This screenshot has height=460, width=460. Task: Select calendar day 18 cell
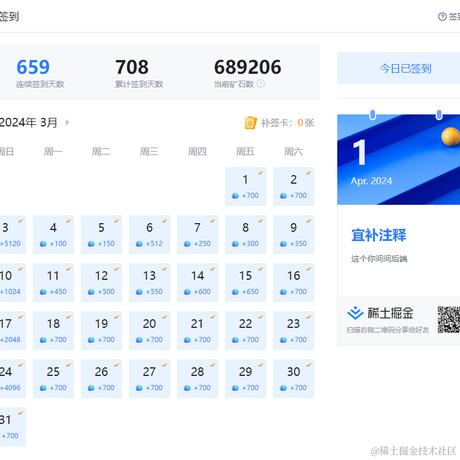(x=53, y=330)
